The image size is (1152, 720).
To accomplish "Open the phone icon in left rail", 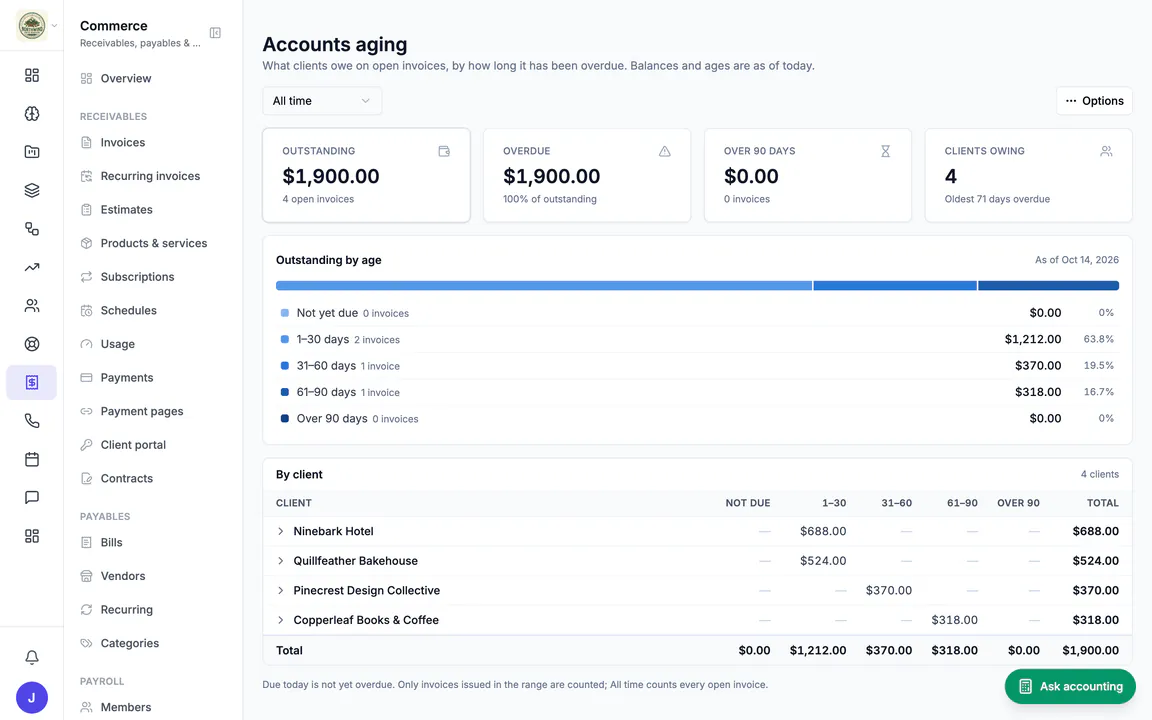I will point(32,421).
